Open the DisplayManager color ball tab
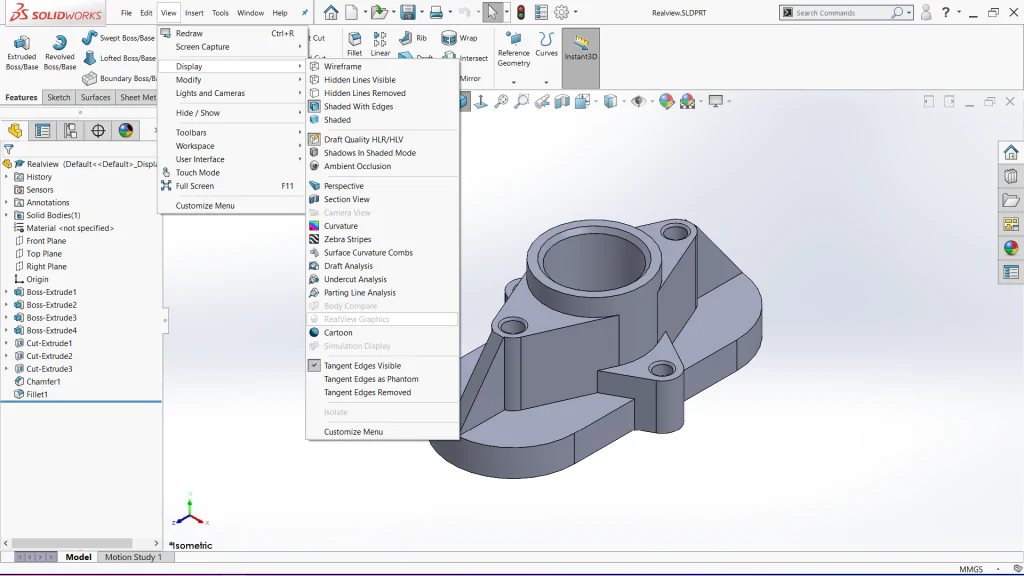The image size is (1024, 576). (x=125, y=131)
